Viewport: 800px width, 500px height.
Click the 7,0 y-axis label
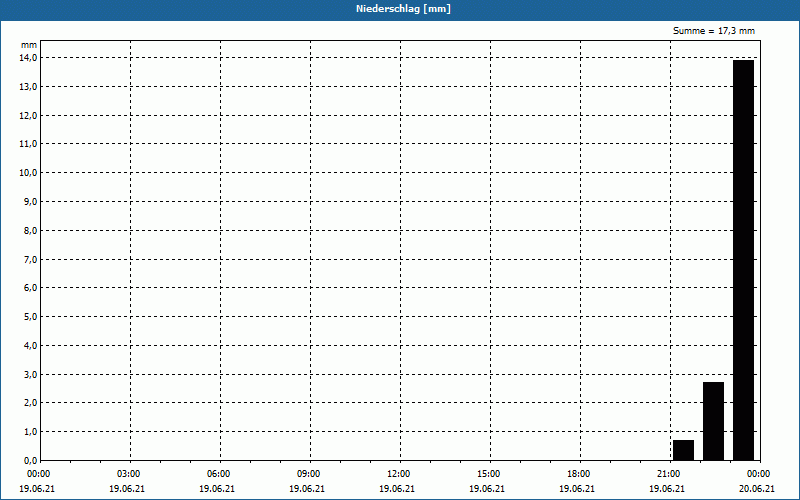(x=29, y=260)
